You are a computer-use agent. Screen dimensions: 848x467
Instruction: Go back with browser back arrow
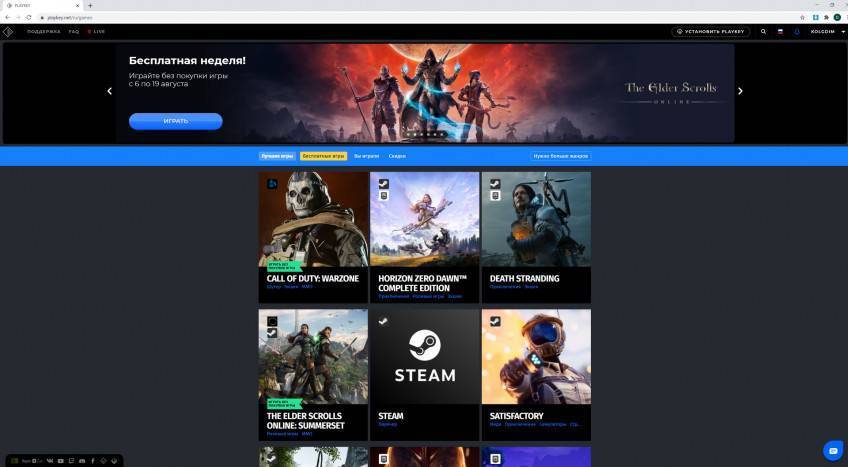point(8,17)
